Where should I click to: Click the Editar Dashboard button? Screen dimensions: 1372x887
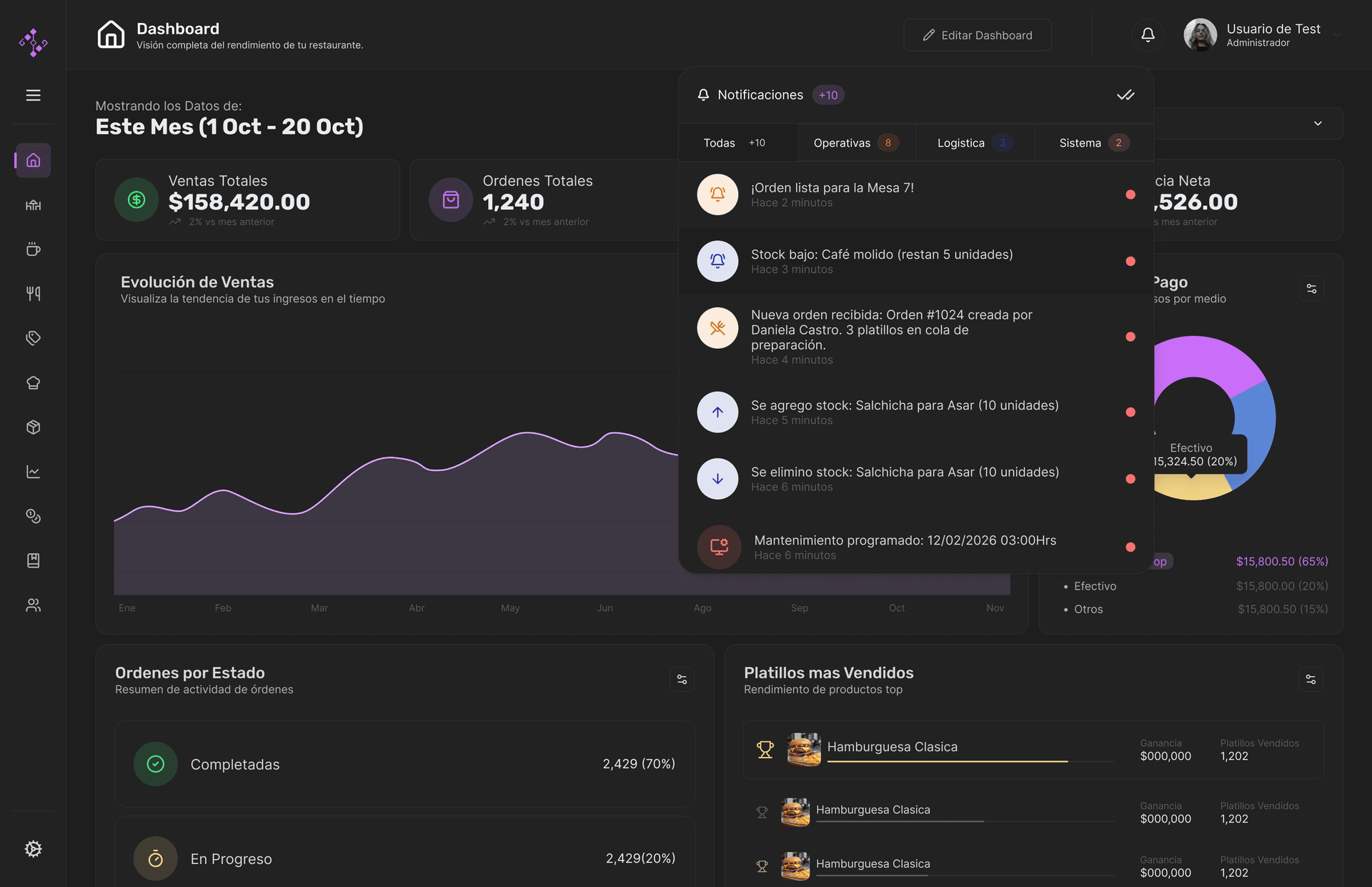(978, 34)
